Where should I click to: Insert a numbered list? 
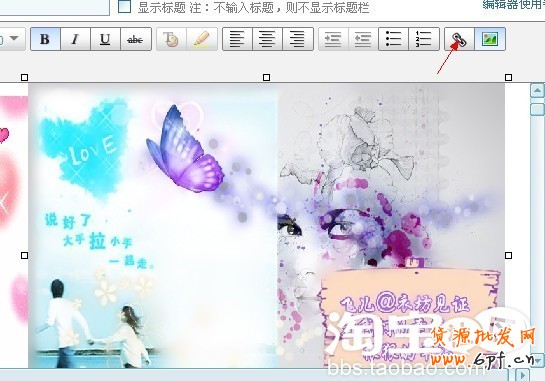coord(424,39)
